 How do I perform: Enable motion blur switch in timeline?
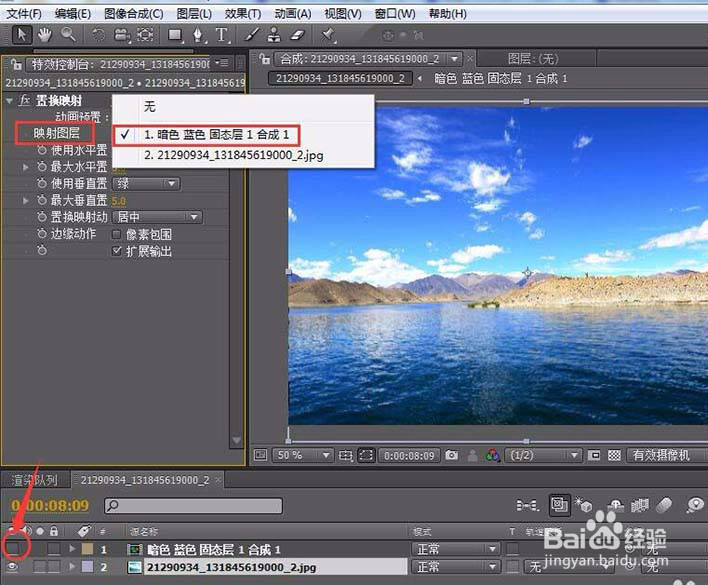click(664, 505)
